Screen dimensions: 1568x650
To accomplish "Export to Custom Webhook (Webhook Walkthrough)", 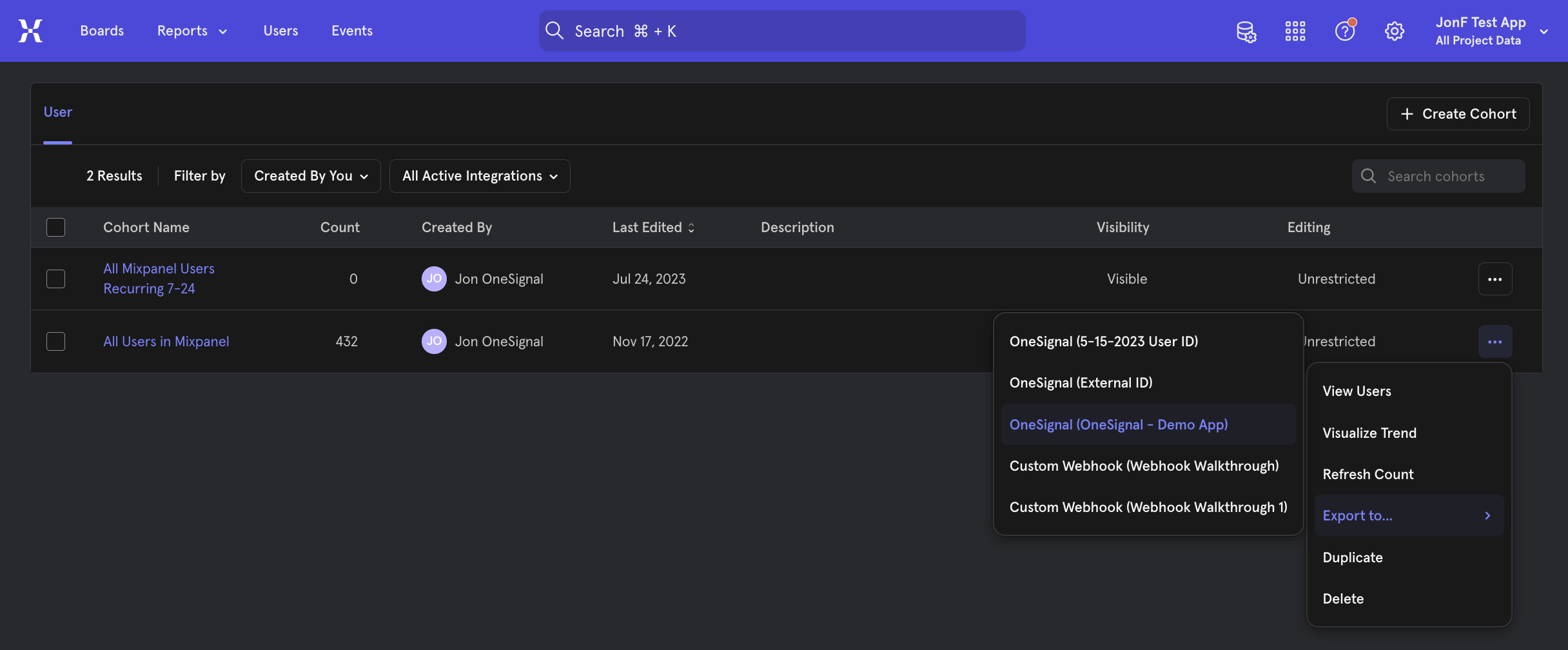I will pyautogui.click(x=1148, y=466).
